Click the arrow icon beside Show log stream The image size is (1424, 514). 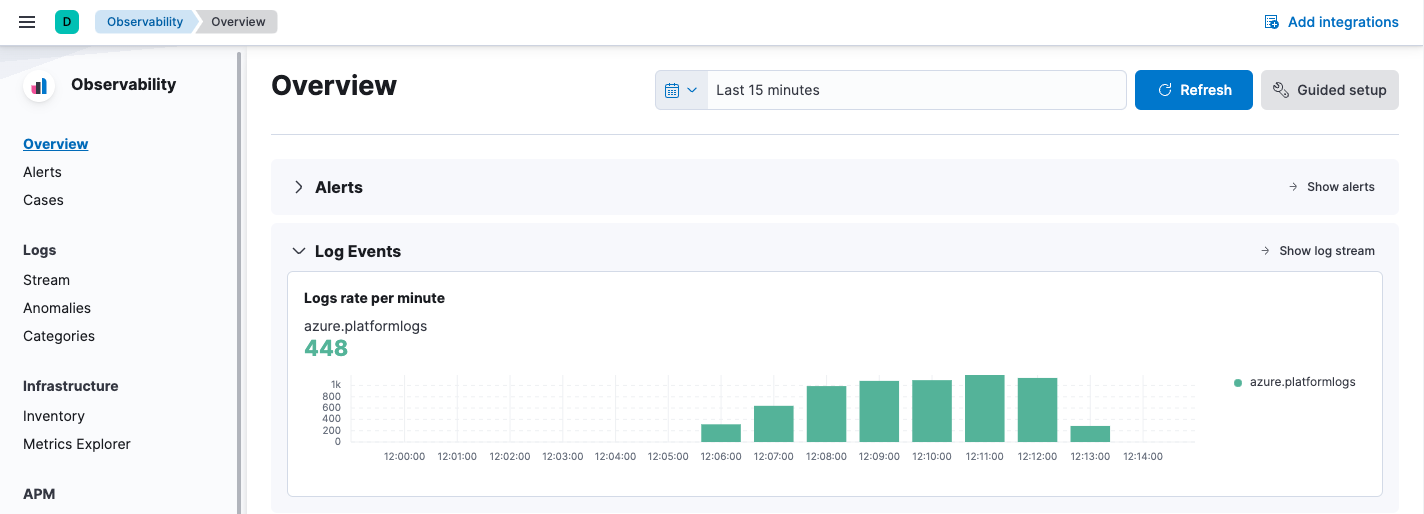click(x=1265, y=251)
